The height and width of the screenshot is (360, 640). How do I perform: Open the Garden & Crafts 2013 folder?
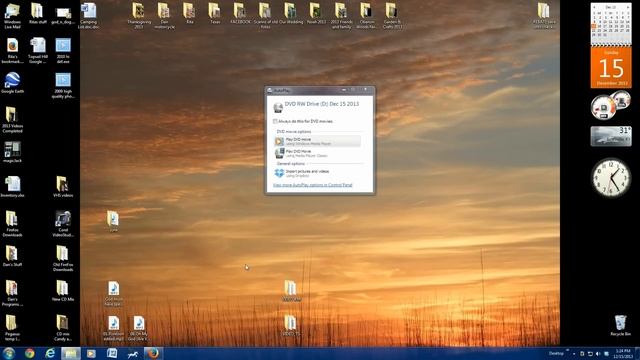(x=392, y=16)
